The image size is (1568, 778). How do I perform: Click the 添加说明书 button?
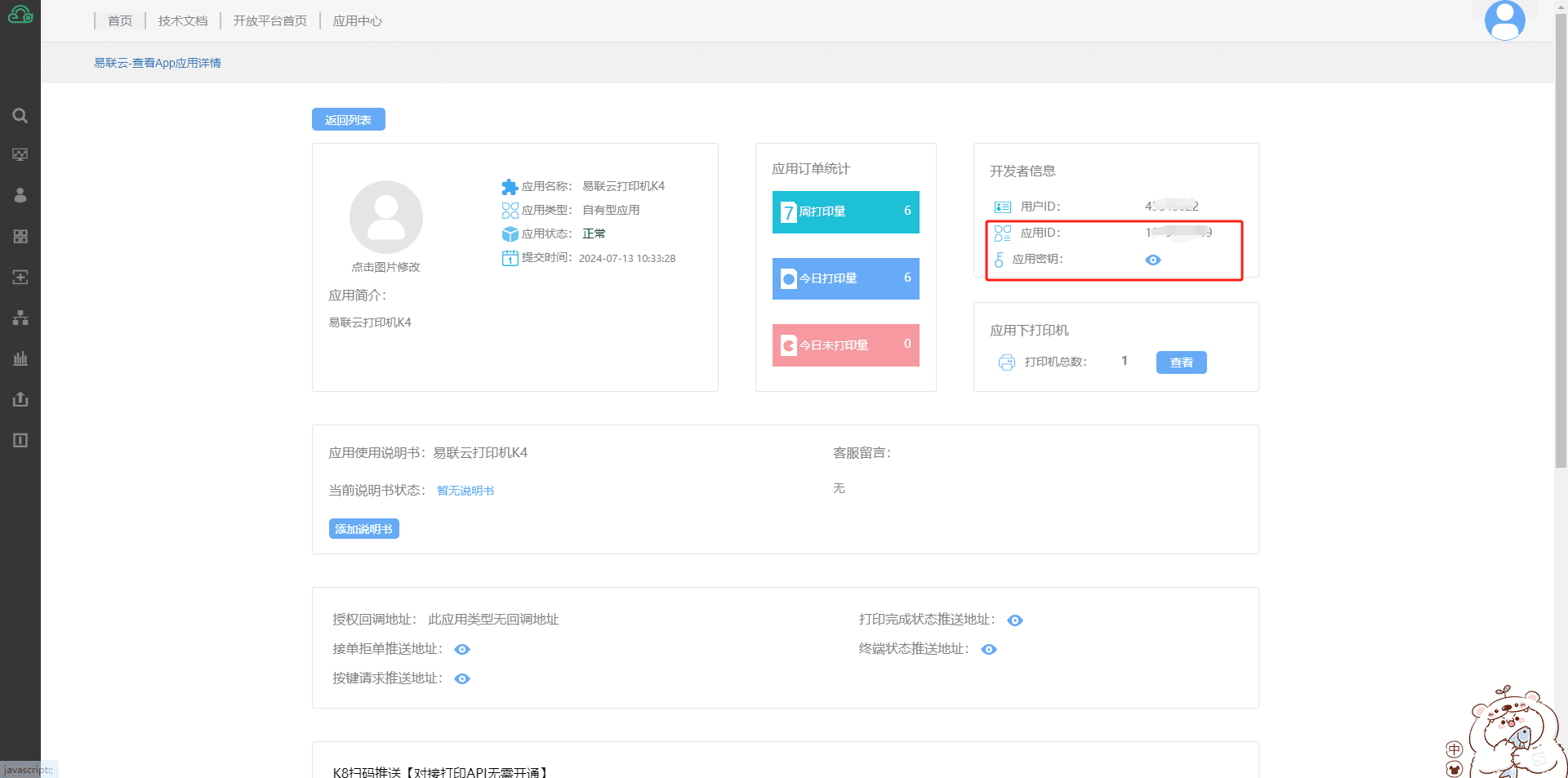click(x=363, y=529)
